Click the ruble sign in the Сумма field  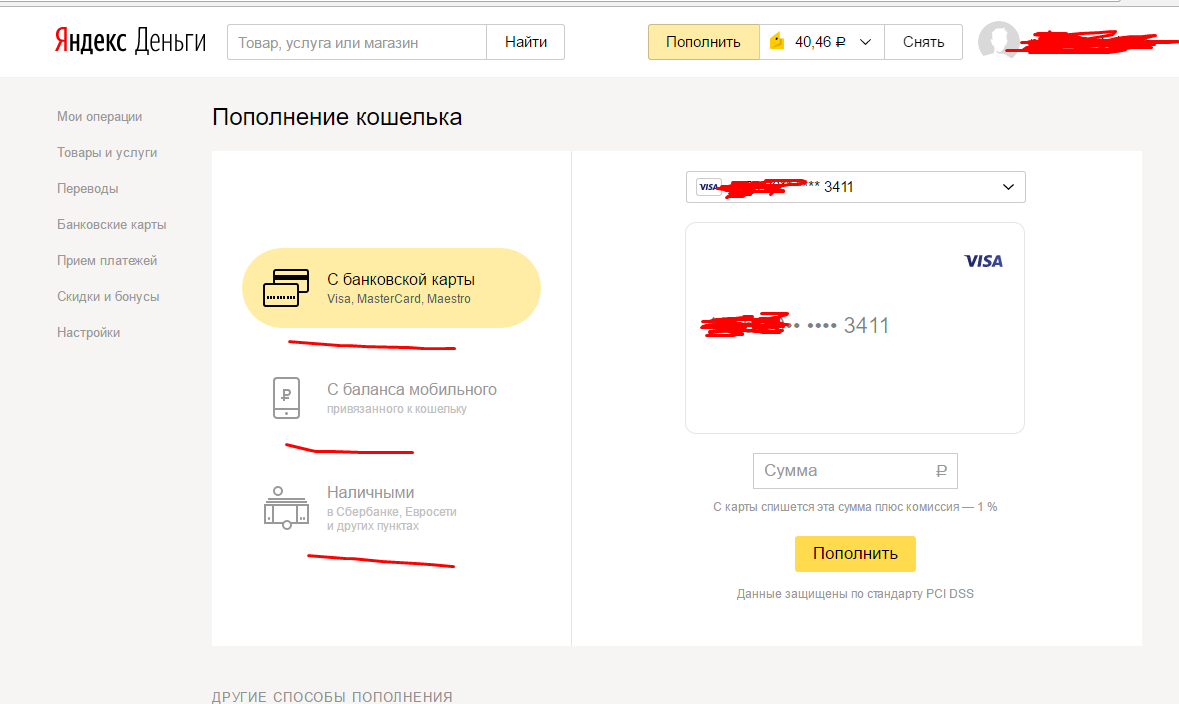tap(941, 471)
